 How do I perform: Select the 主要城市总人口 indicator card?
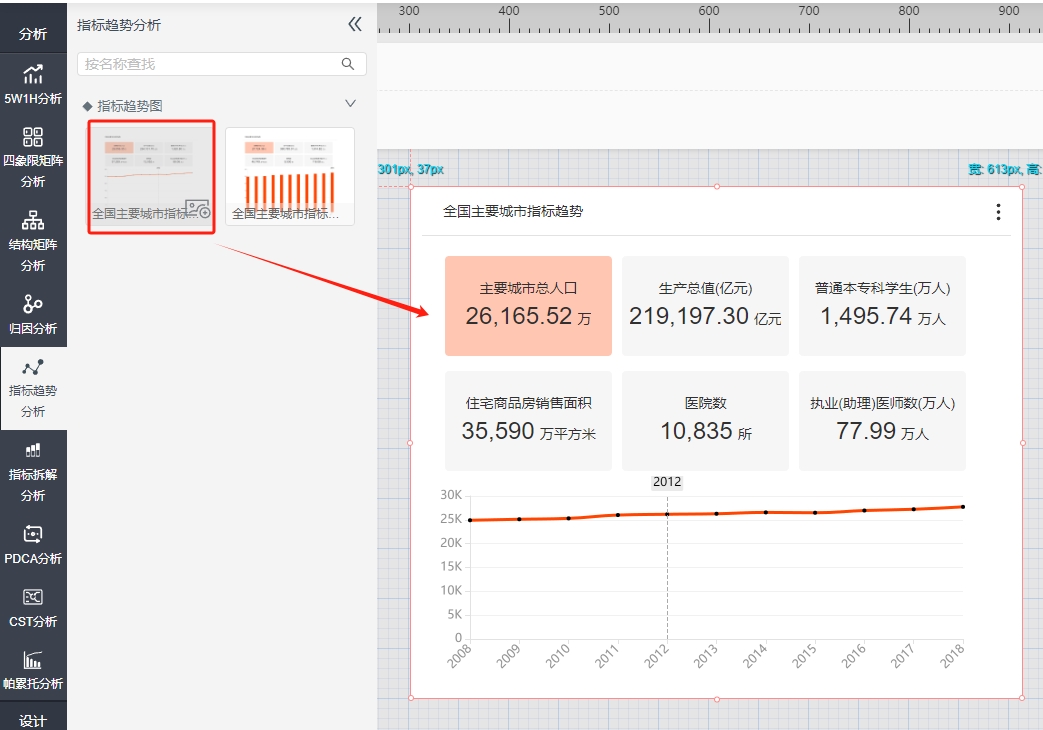(528, 306)
